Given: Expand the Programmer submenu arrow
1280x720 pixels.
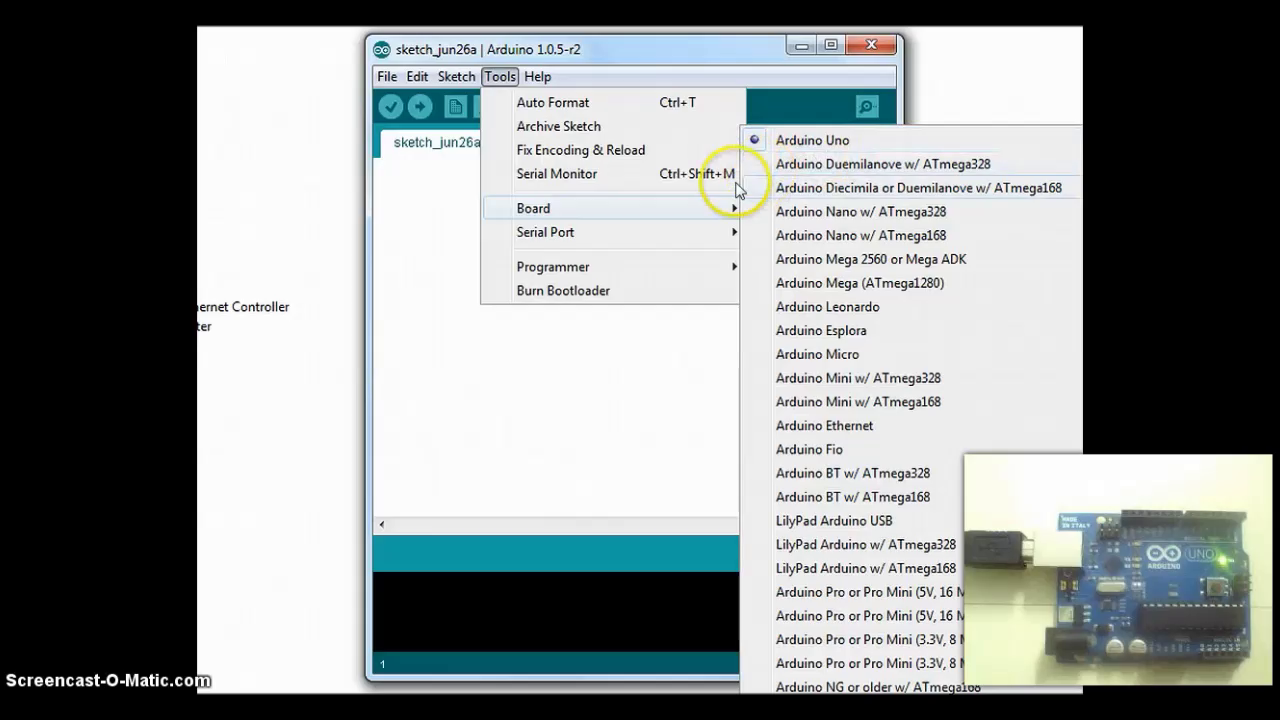Looking at the screenshot, I should 734,267.
